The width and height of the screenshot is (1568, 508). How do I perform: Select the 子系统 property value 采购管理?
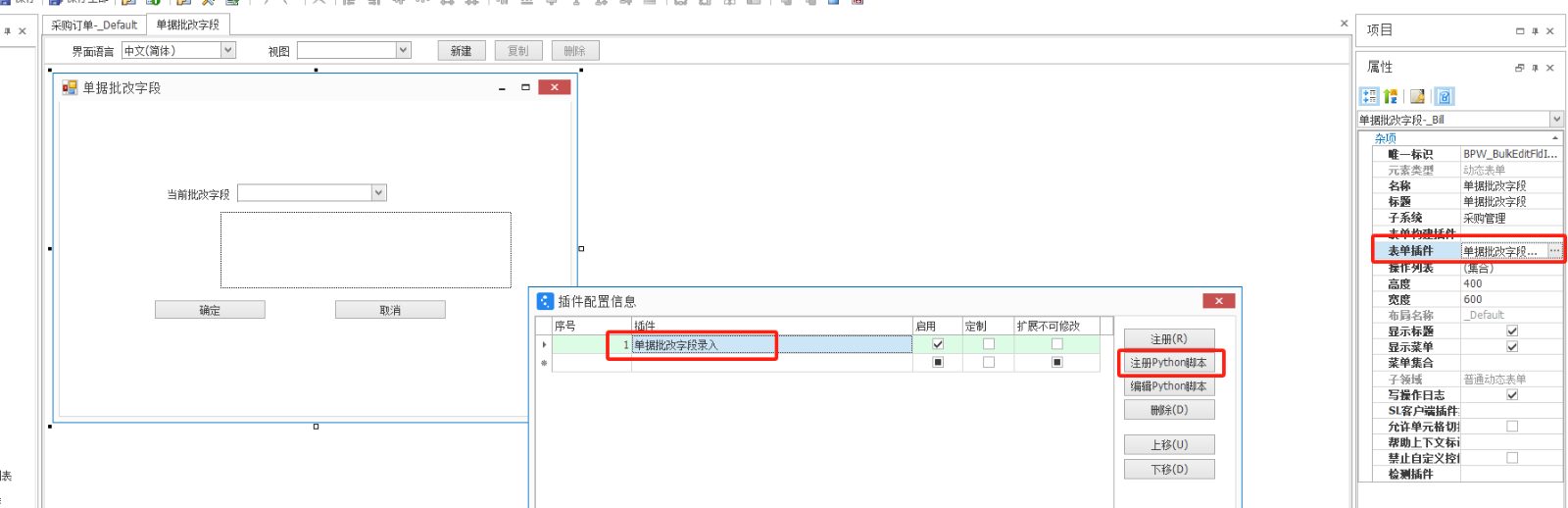(x=1511, y=218)
